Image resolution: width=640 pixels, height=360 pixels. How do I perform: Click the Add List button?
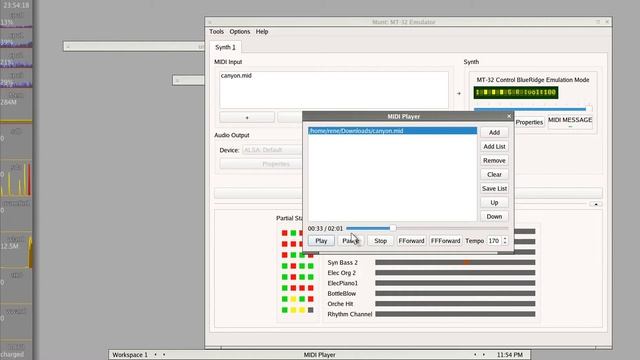494,147
